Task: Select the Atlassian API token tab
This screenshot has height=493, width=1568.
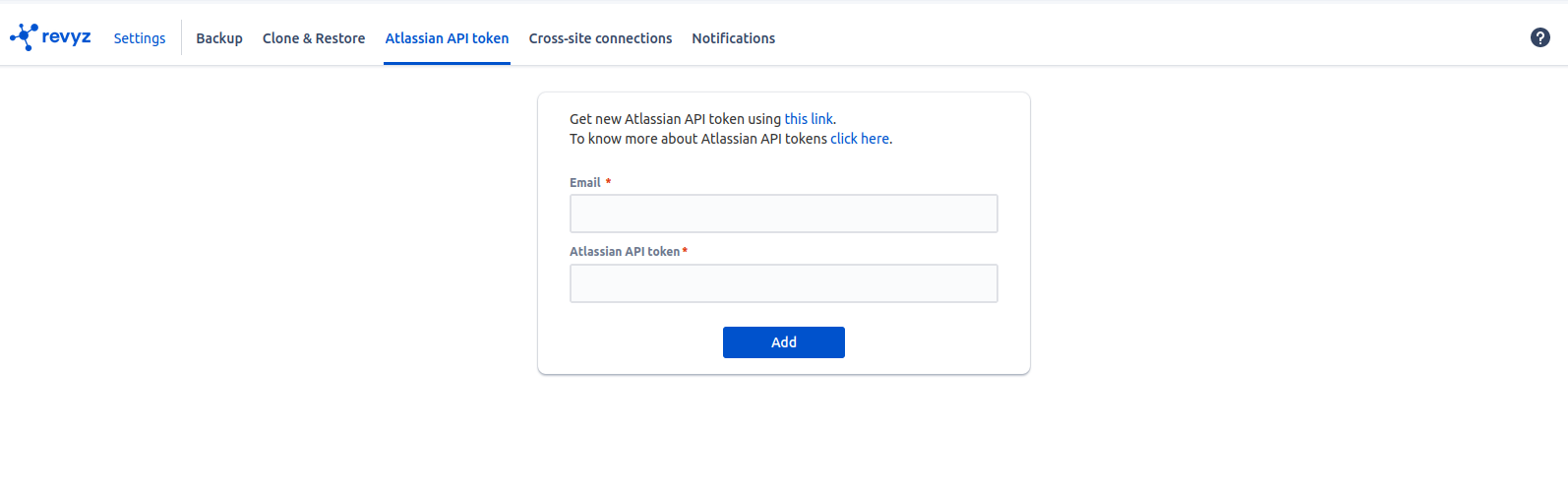Action: coord(447,38)
